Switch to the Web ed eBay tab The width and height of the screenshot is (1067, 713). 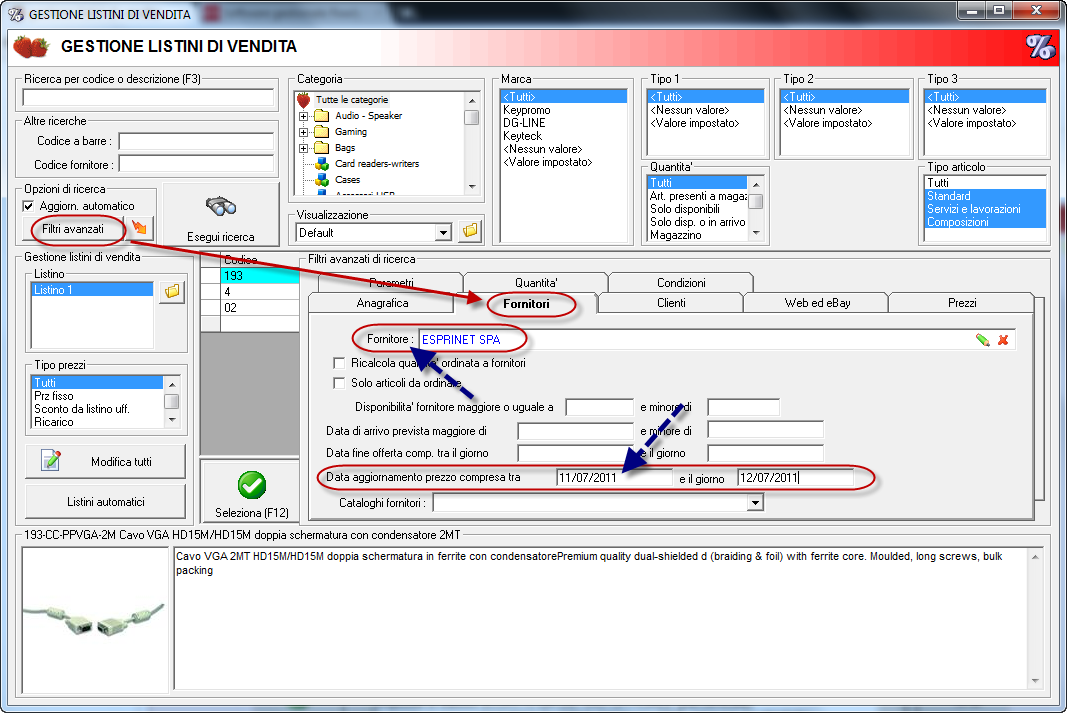coord(817,303)
